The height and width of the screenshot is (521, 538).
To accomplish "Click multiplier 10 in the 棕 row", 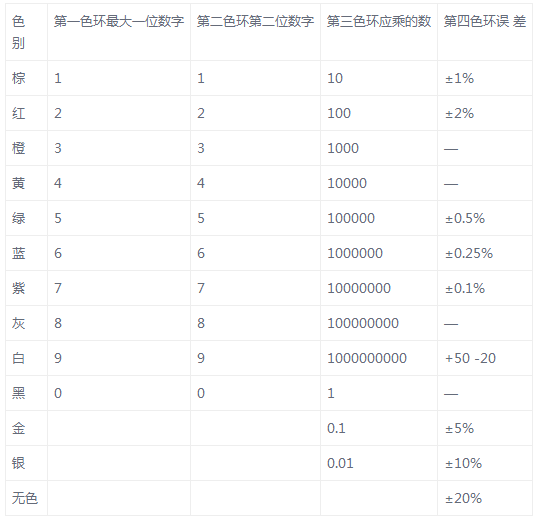I will point(335,79).
